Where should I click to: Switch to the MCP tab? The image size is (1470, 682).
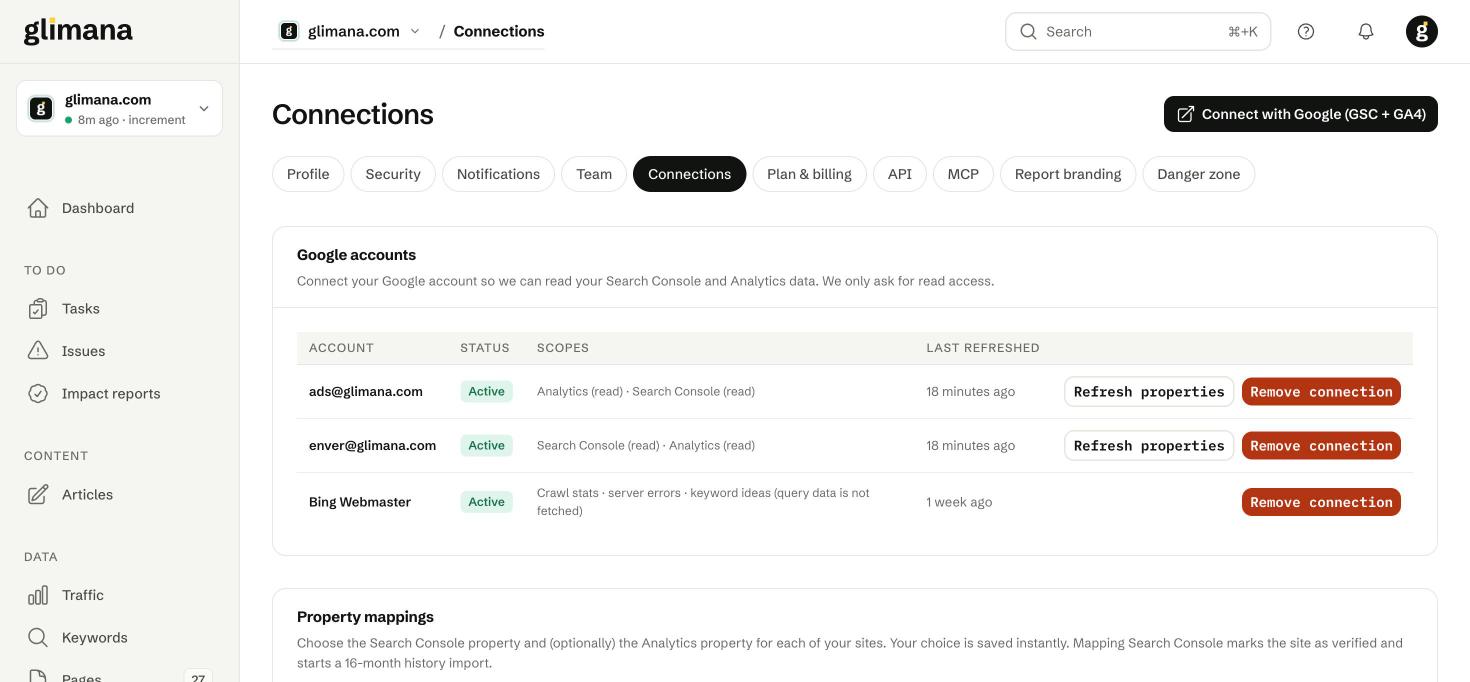click(x=963, y=174)
